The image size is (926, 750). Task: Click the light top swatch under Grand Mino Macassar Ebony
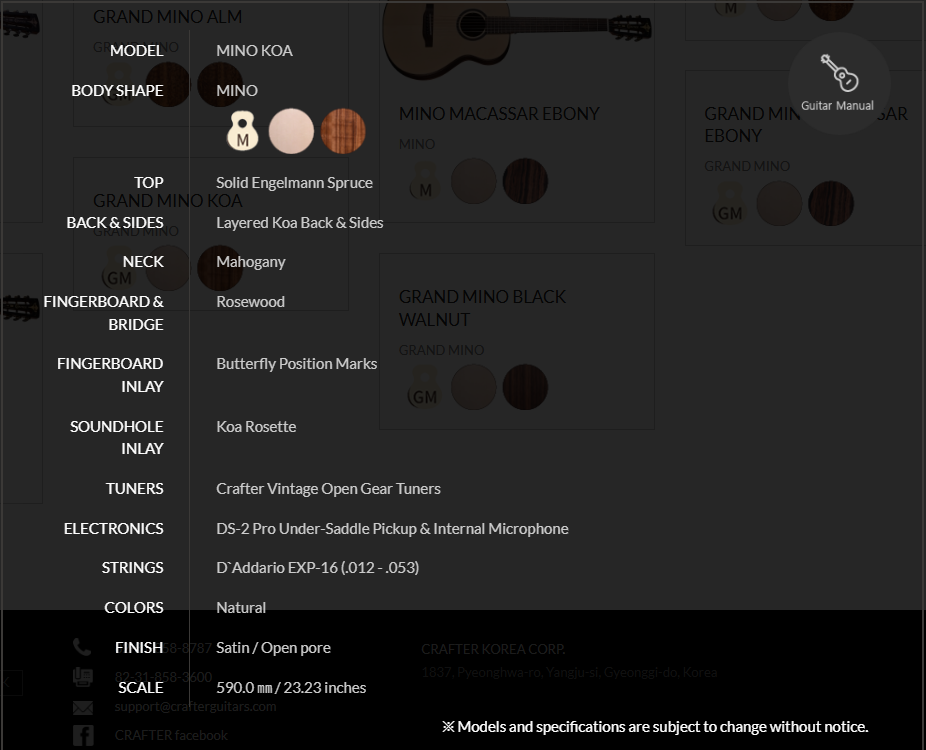click(779, 203)
